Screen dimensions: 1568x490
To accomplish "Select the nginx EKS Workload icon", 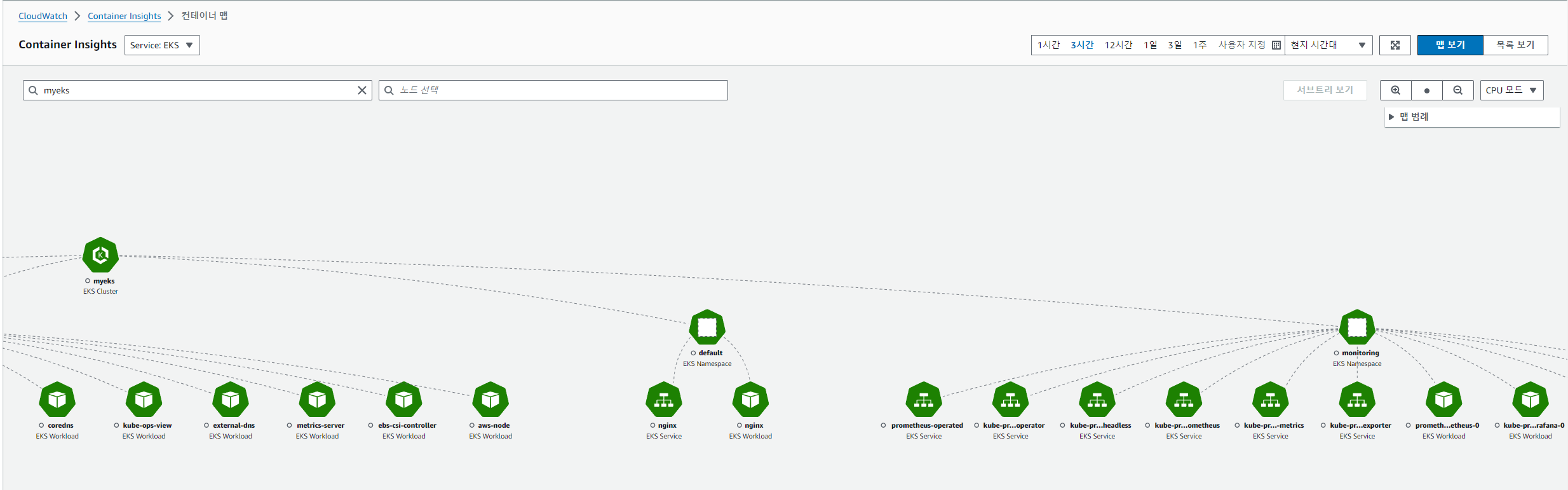I will click(x=750, y=400).
